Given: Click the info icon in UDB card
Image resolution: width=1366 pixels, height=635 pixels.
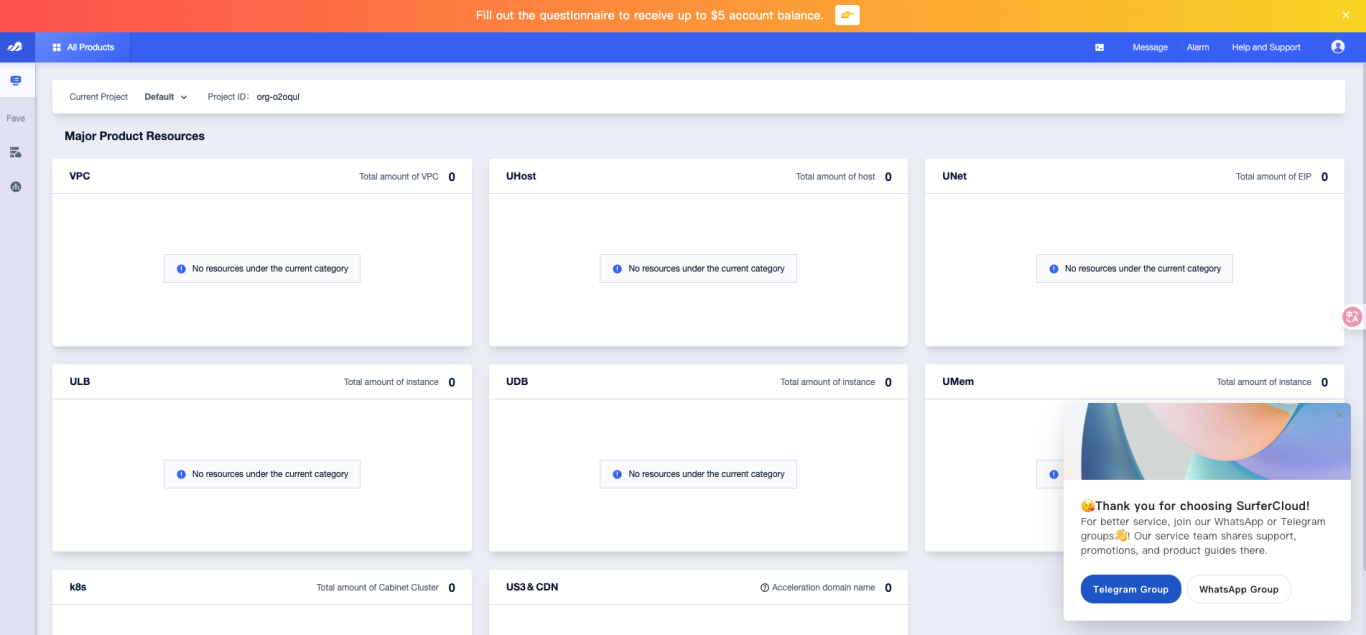Looking at the screenshot, I should tap(617, 474).
